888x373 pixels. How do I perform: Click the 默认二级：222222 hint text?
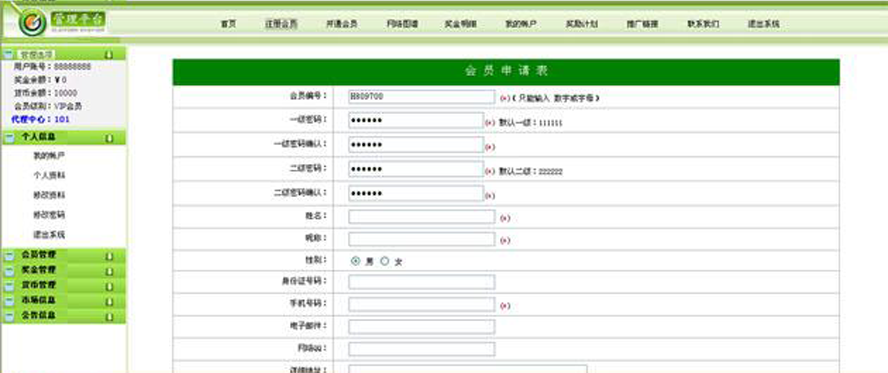(531, 171)
